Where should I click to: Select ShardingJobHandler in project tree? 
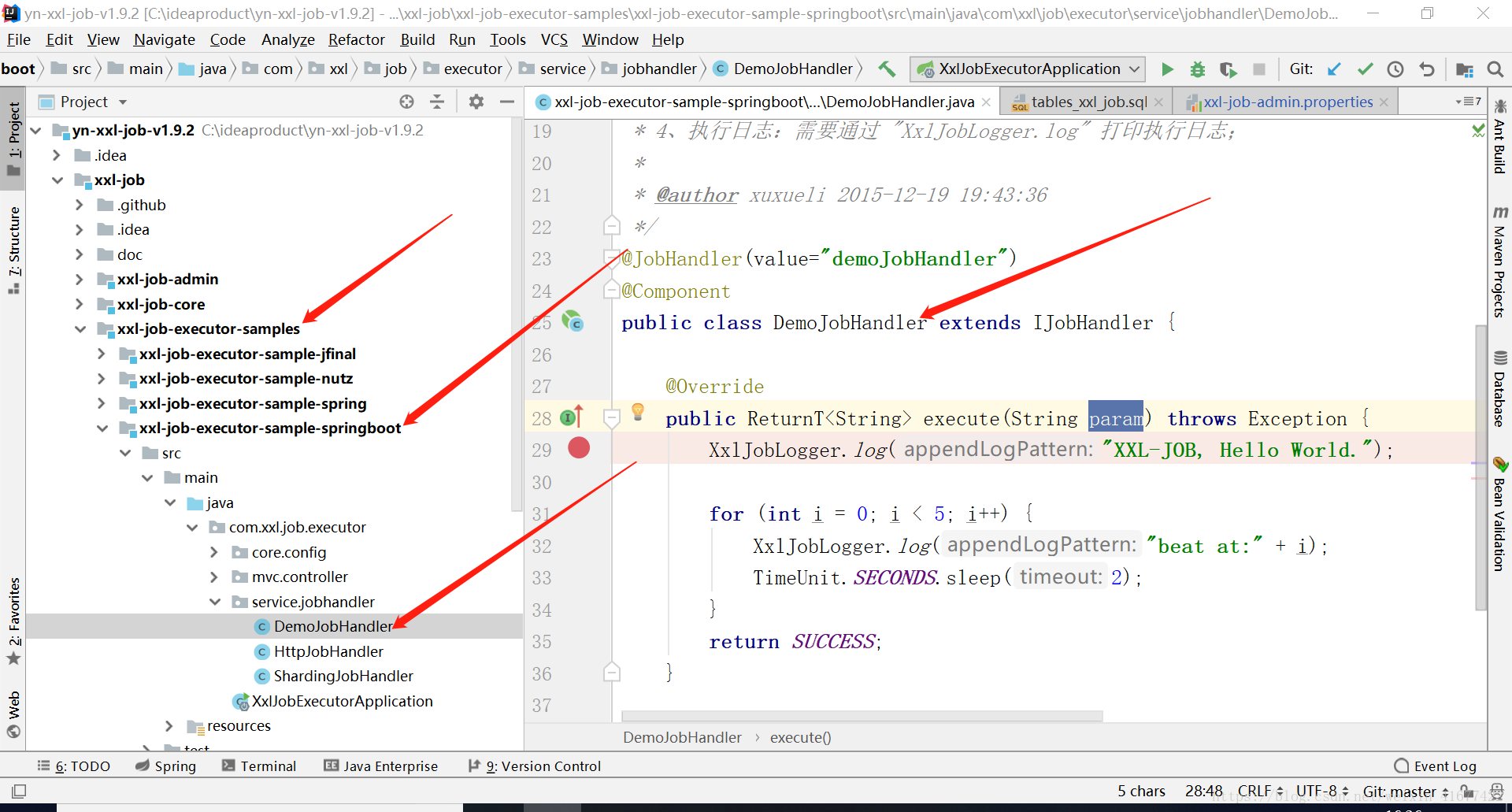pyautogui.click(x=343, y=676)
